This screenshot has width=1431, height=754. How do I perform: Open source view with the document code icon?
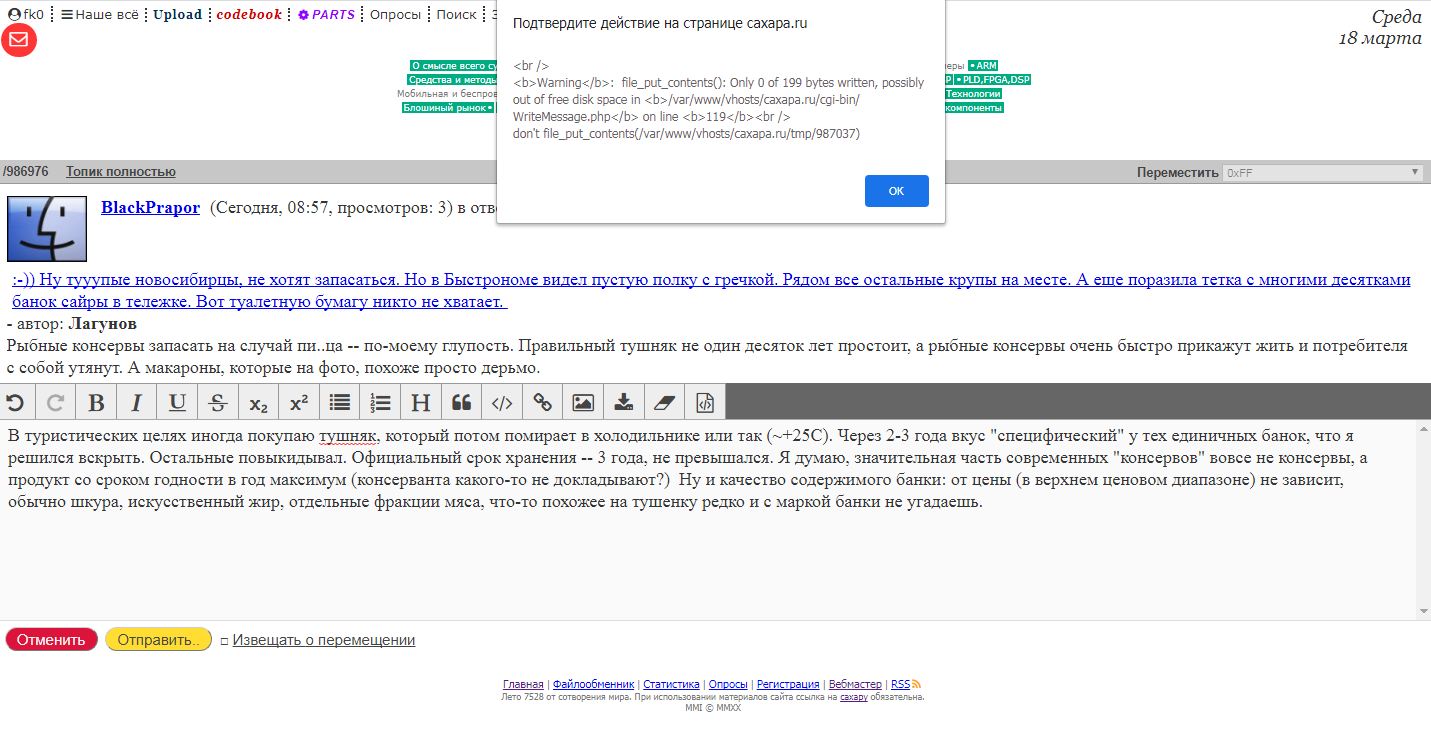[x=705, y=402]
